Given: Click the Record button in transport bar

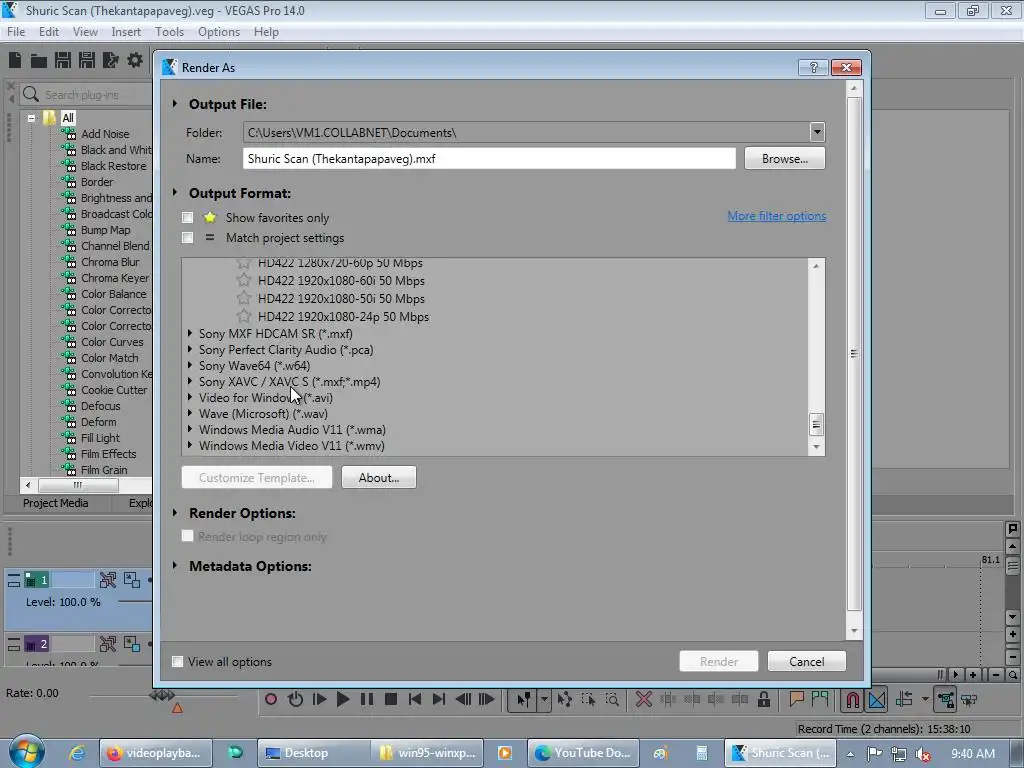Looking at the screenshot, I should click(270, 699).
